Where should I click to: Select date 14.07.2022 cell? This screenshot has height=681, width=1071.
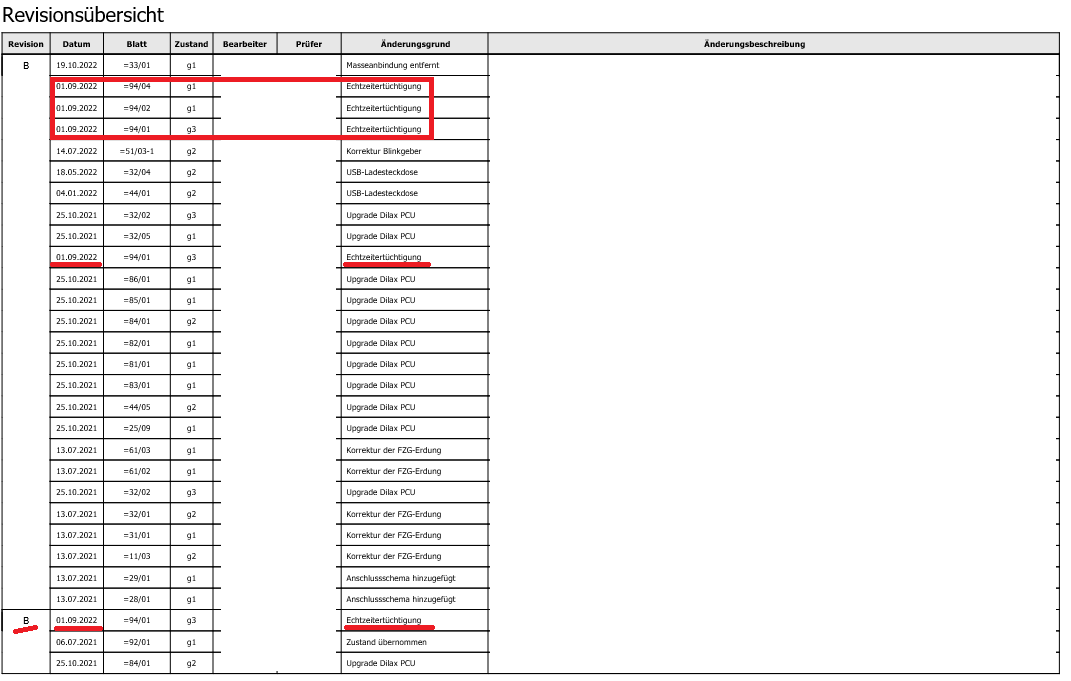pyautogui.click(x=76, y=151)
